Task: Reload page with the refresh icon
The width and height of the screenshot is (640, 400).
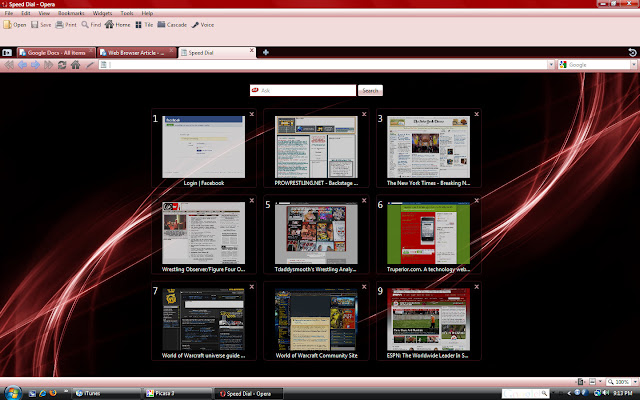Action: [62, 65]
